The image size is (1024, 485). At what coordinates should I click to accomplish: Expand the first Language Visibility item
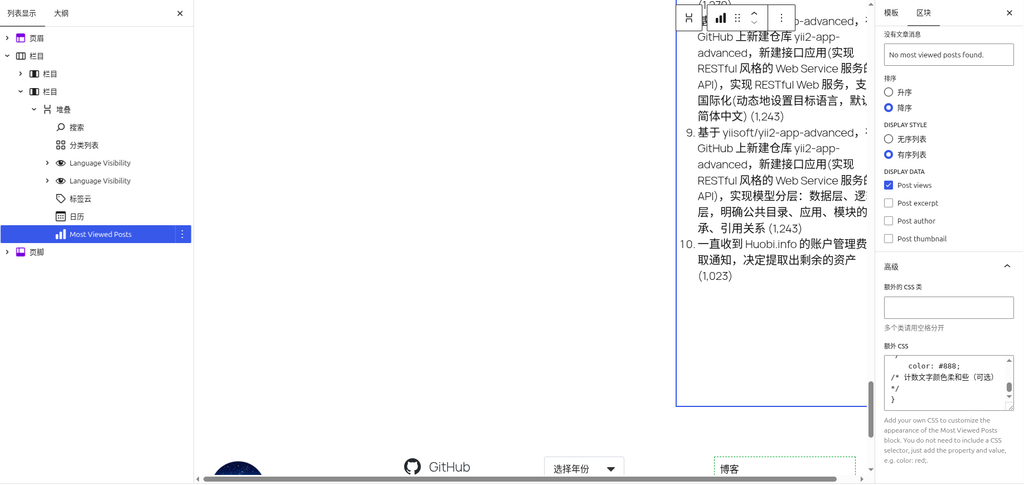coord(47,163)
